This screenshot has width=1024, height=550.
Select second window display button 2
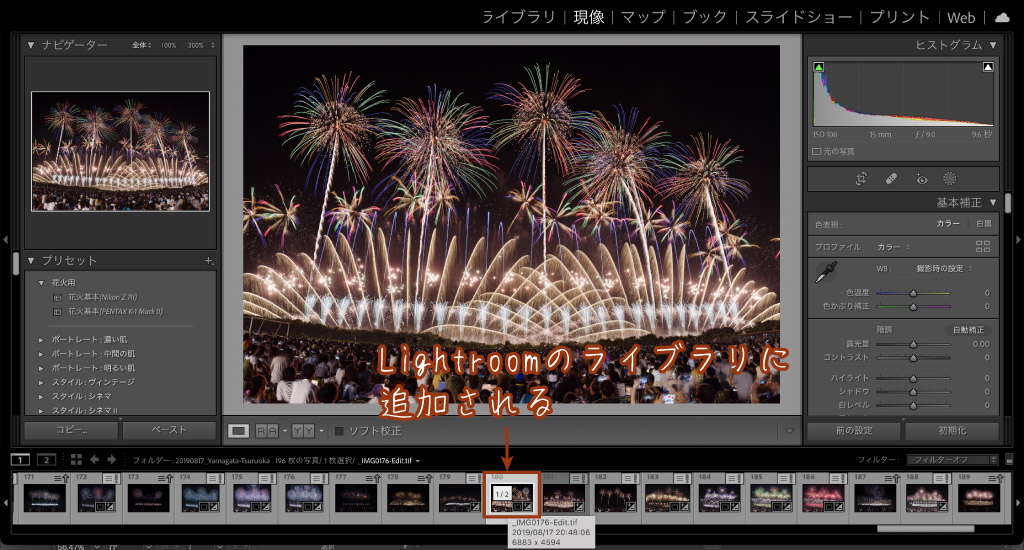coord(46,460)
